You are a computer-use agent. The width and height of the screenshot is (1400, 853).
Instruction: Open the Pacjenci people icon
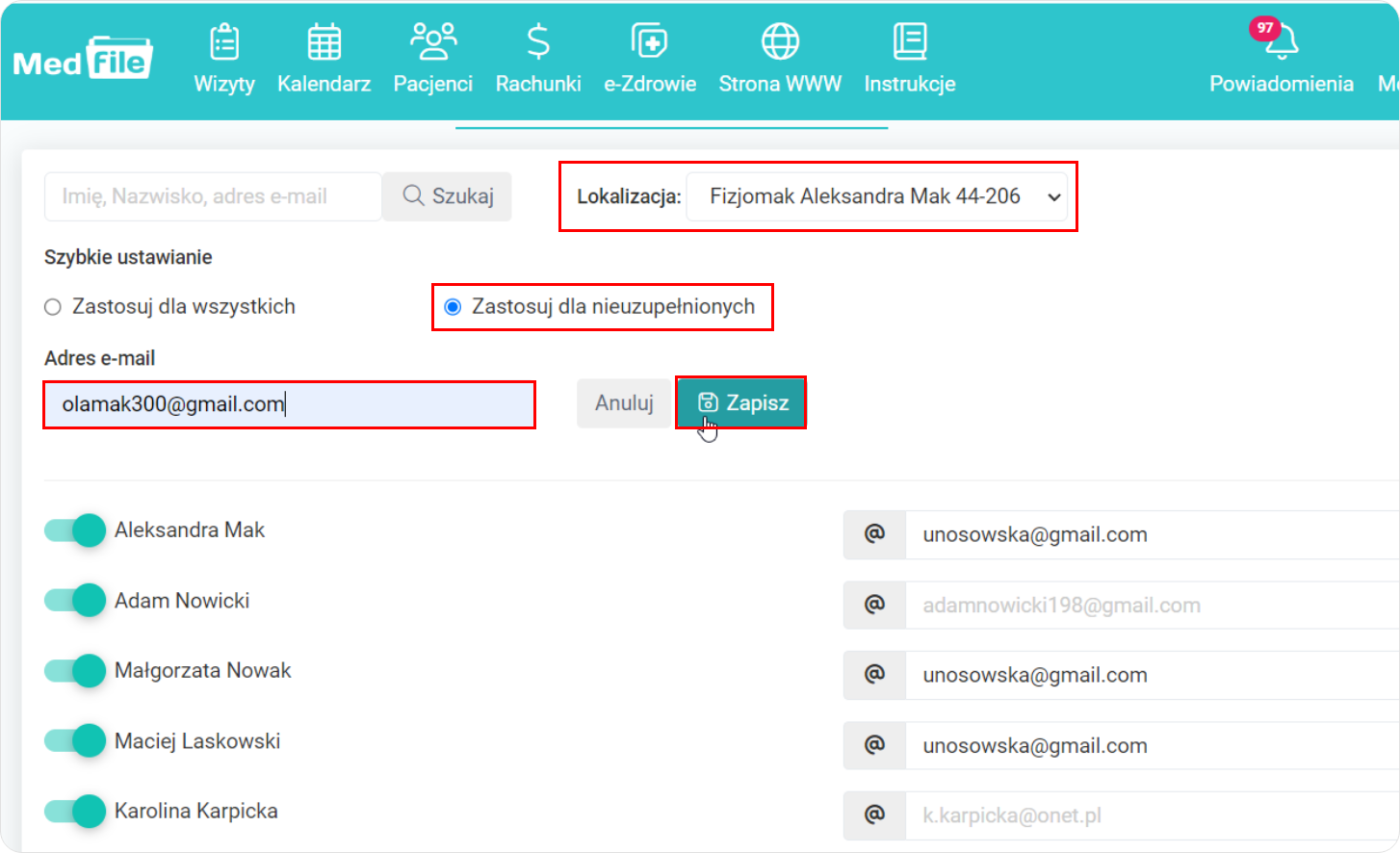[x=433, y=41]
